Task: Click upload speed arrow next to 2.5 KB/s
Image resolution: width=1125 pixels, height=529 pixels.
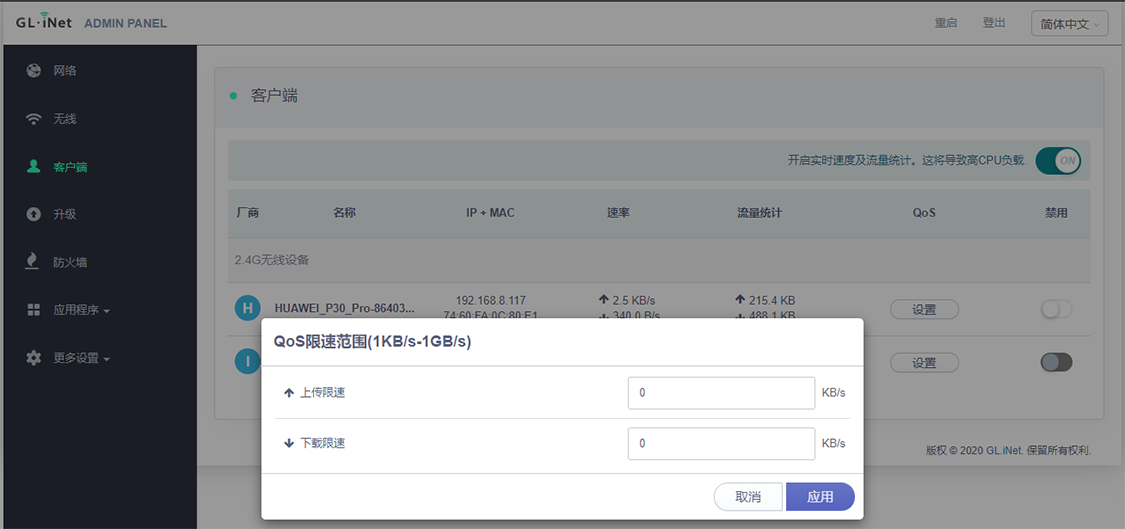Action: coord(603,300)
